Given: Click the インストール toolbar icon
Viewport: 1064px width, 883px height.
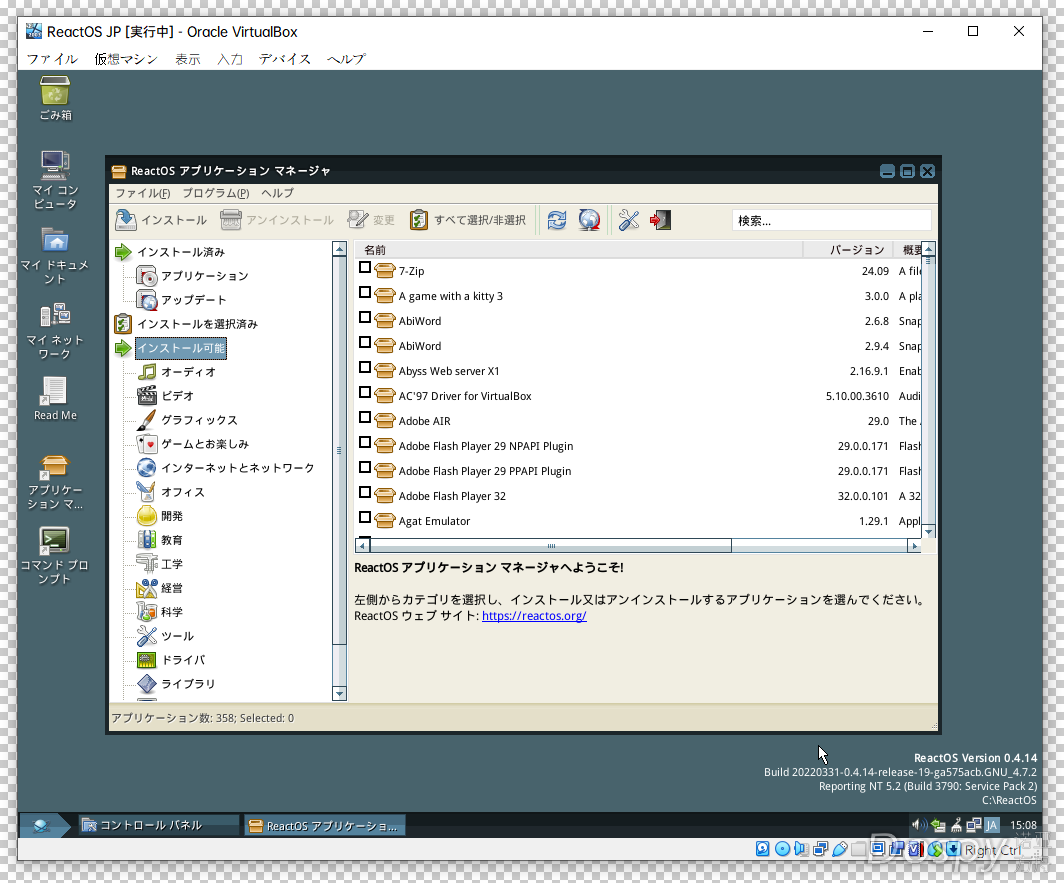Looking at the screenshot, I should point(126,220).
